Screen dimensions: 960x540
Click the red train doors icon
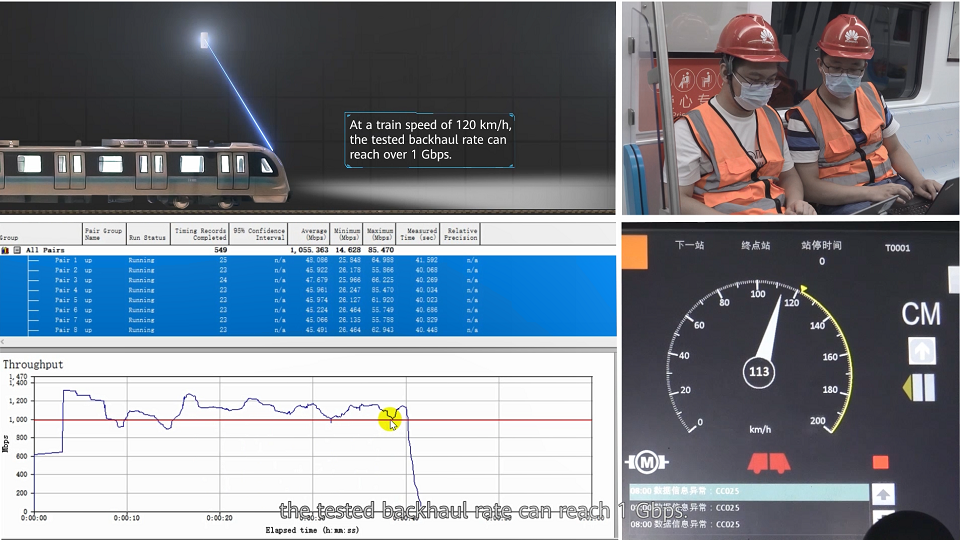[769, 463]
